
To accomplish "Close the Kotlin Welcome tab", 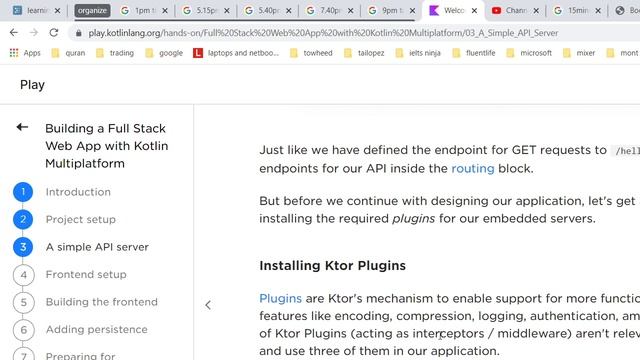I will coord(474,11).
